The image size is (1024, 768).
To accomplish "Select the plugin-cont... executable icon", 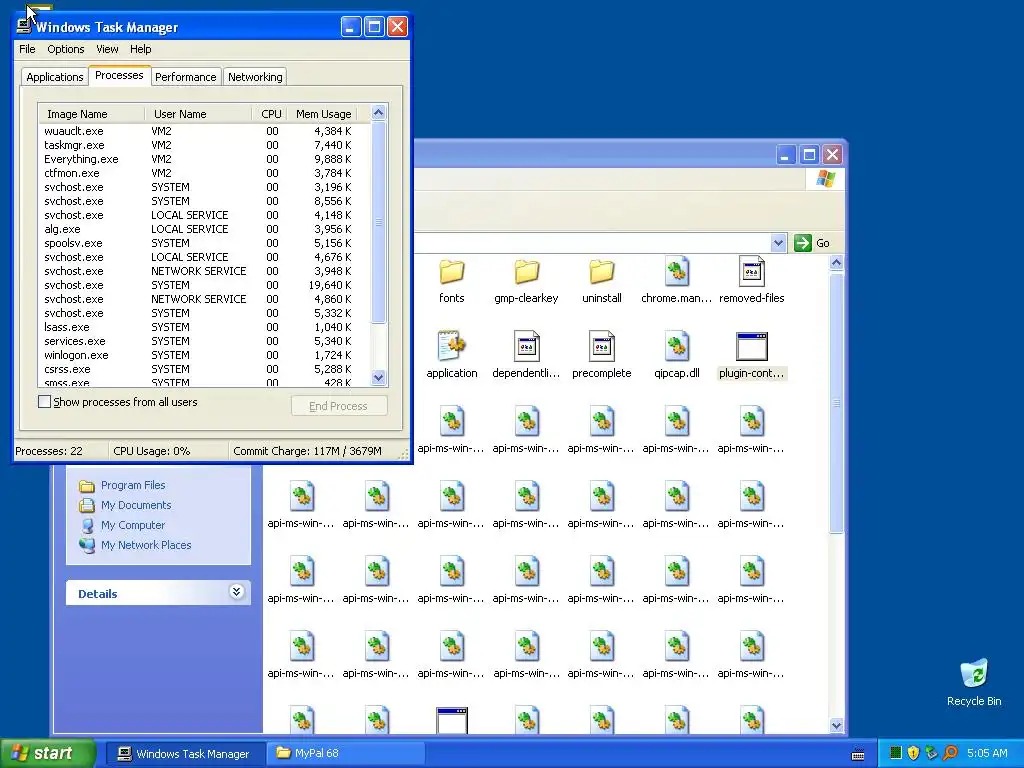I will [752, 347].
